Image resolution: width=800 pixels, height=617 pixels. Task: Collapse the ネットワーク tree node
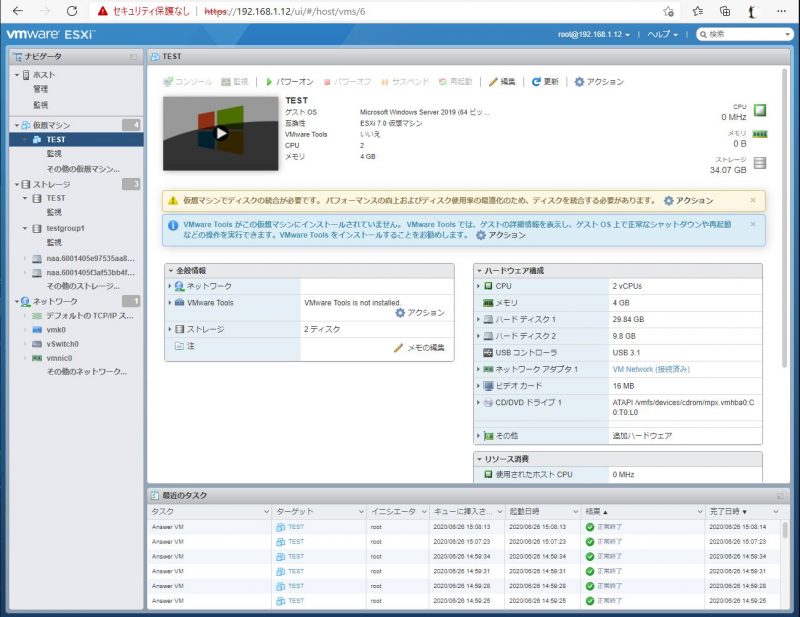17,301
